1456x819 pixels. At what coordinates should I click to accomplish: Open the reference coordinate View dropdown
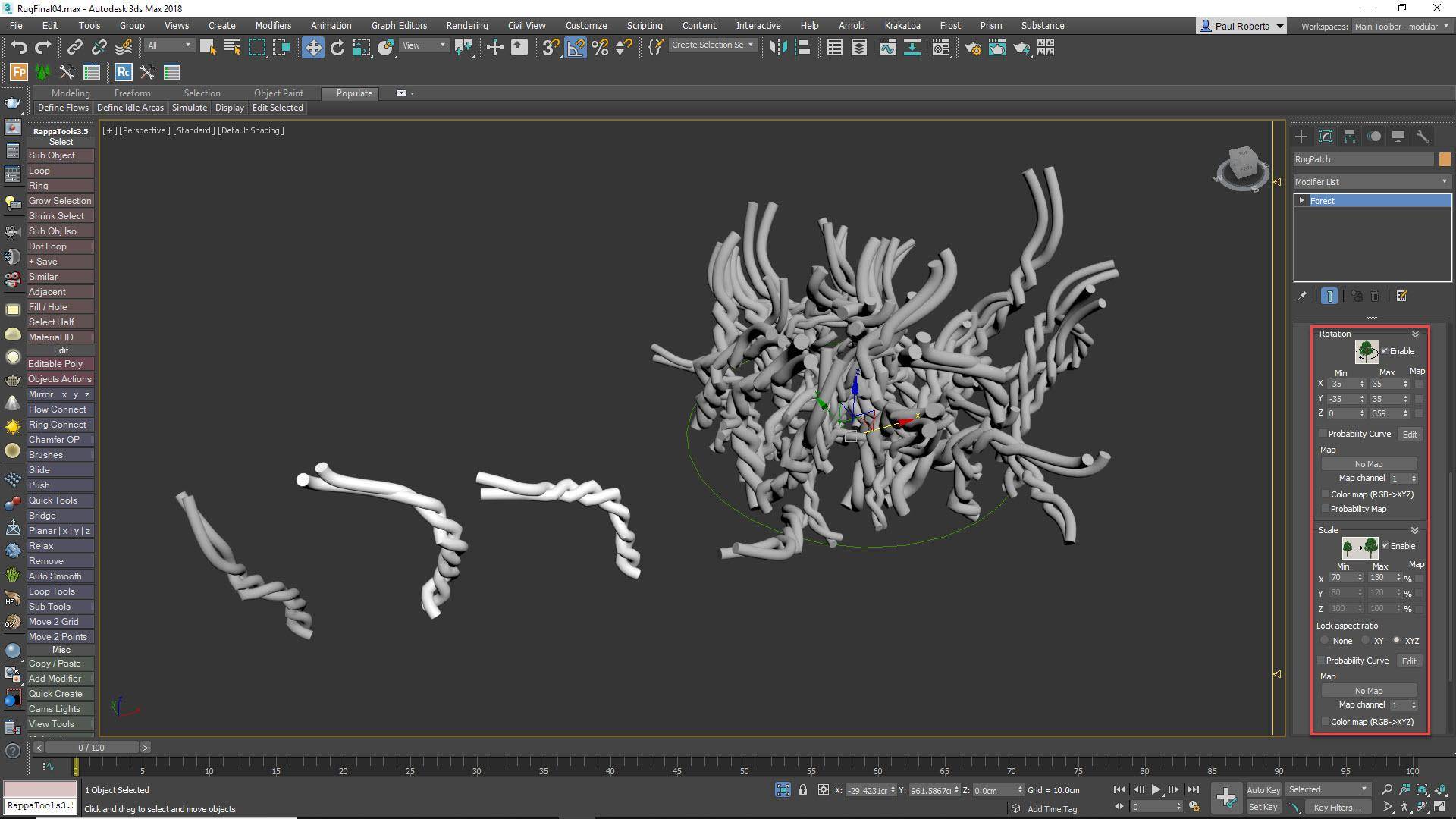[424, 45]
